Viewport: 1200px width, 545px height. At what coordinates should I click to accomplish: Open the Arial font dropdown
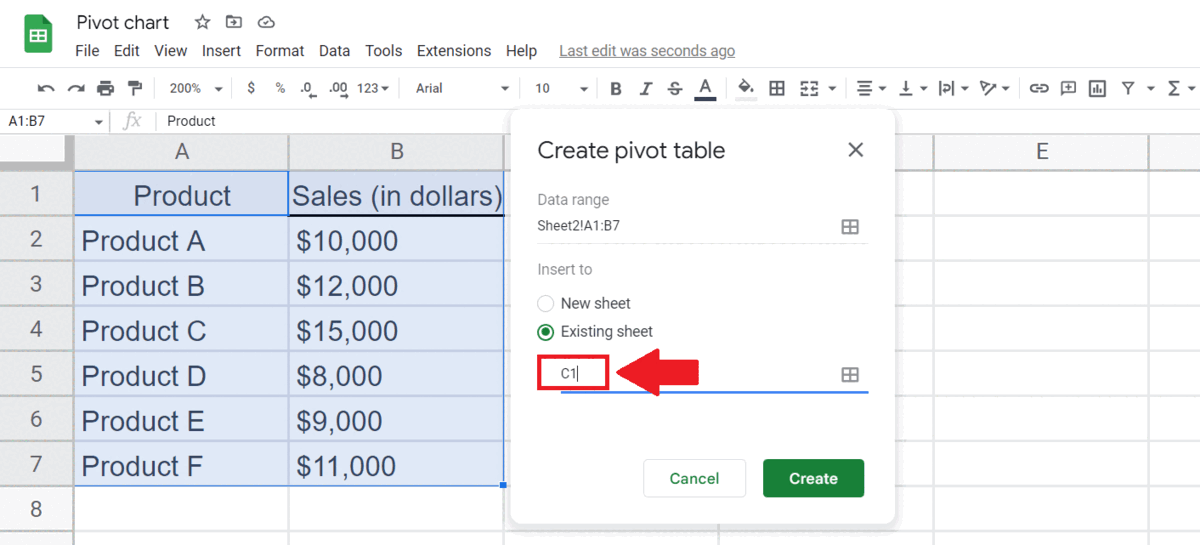click(462, 88)
